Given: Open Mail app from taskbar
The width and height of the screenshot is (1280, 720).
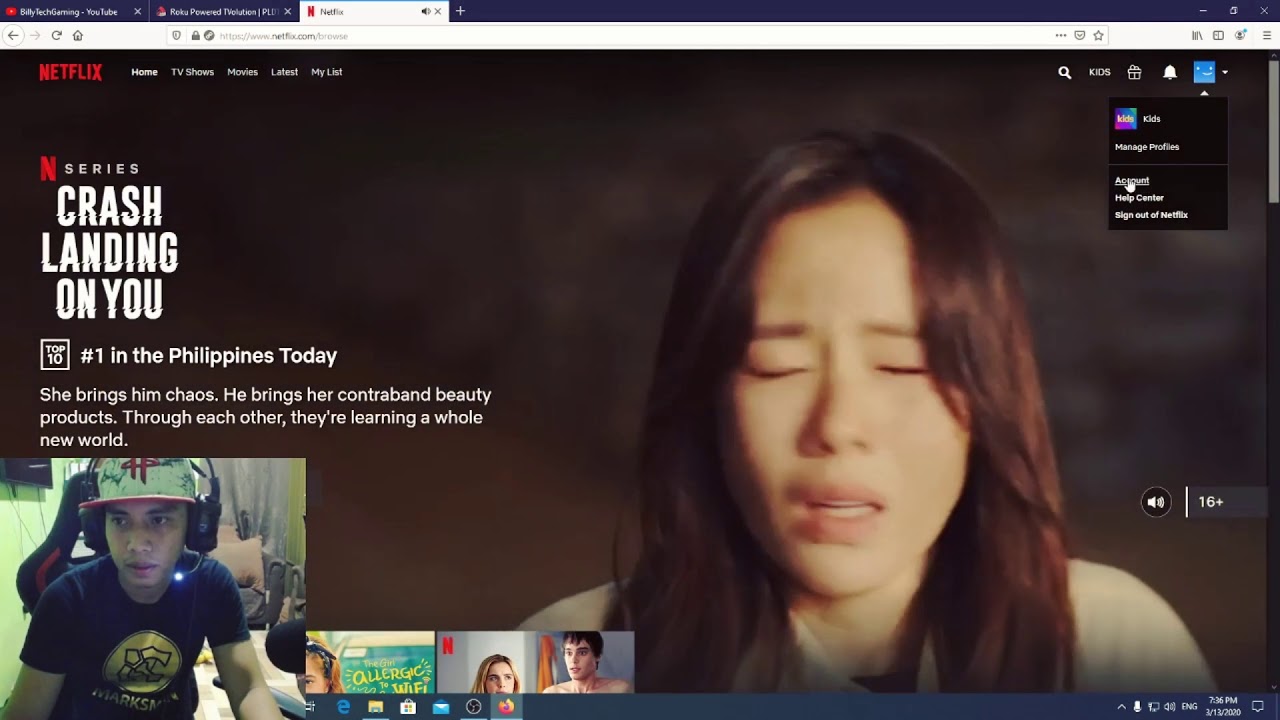Looking at the screenshot, I should click(441, 707).
